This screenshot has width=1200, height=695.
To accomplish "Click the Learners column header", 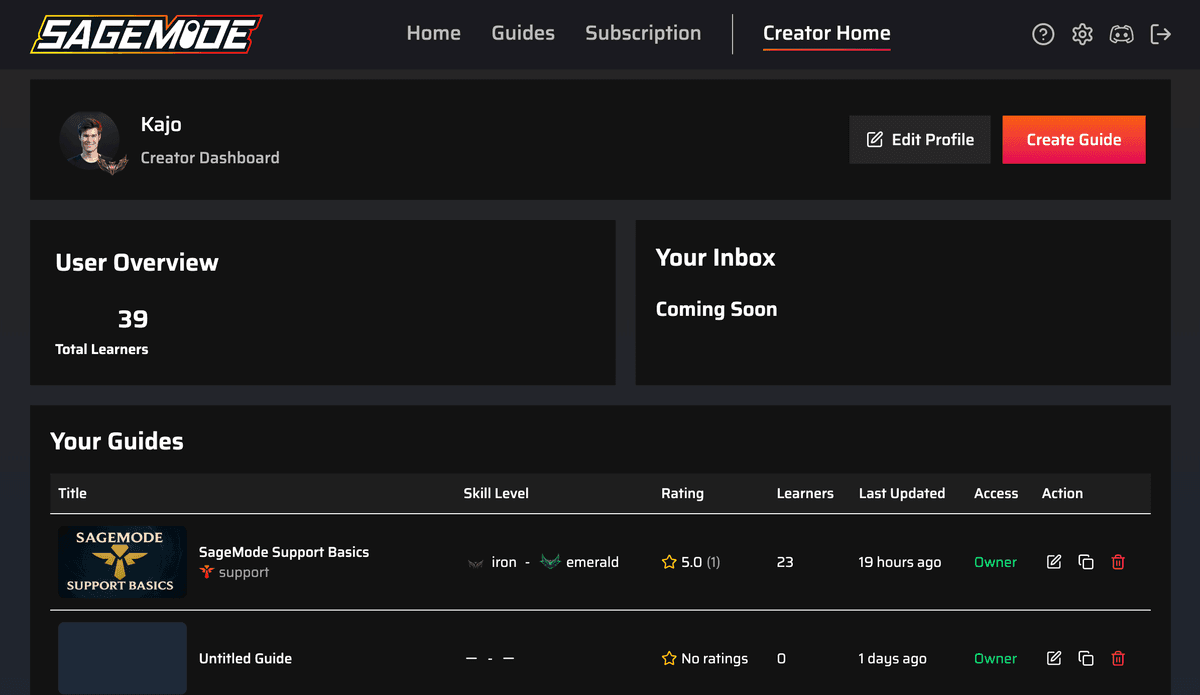I will (x=805, y=493).
